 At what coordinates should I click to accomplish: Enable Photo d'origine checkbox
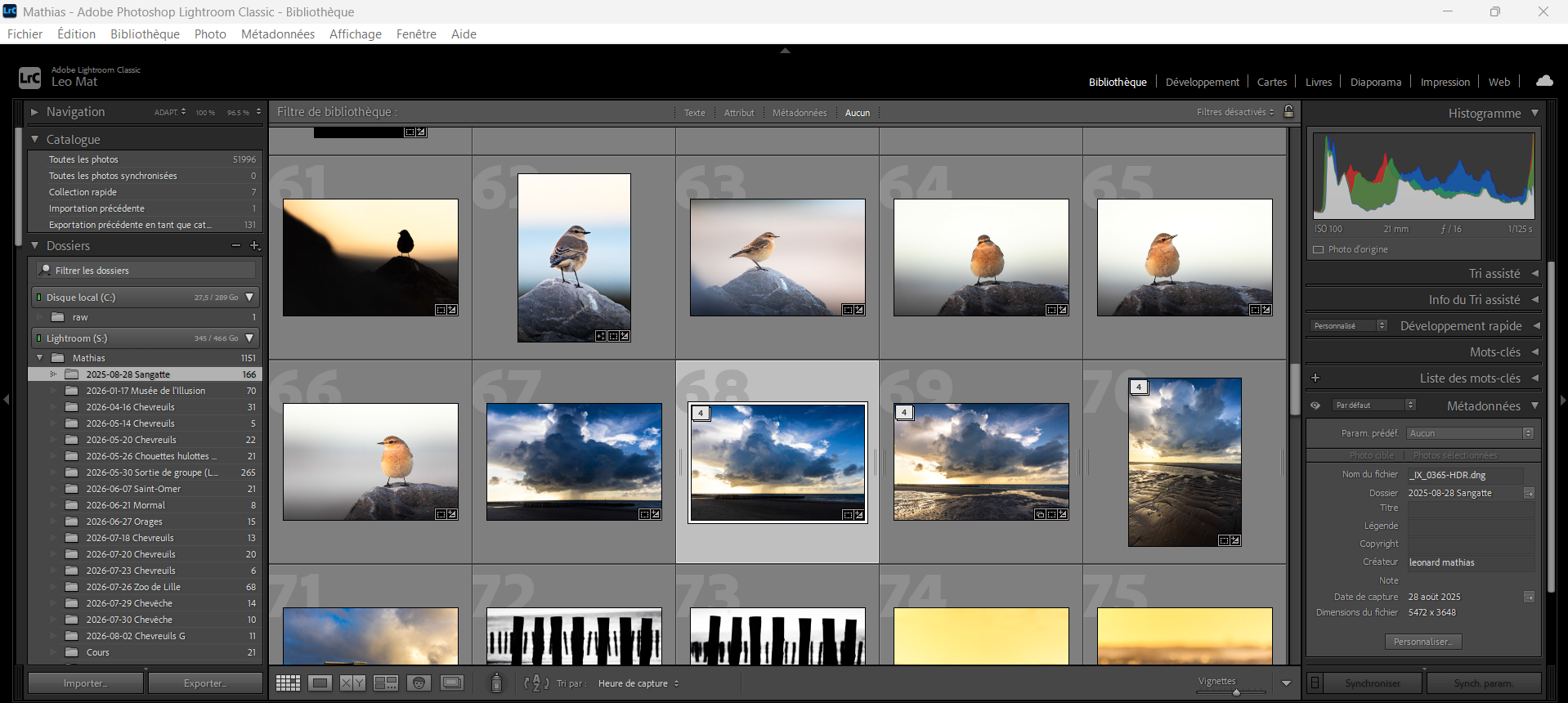(x=1318, y=249)
